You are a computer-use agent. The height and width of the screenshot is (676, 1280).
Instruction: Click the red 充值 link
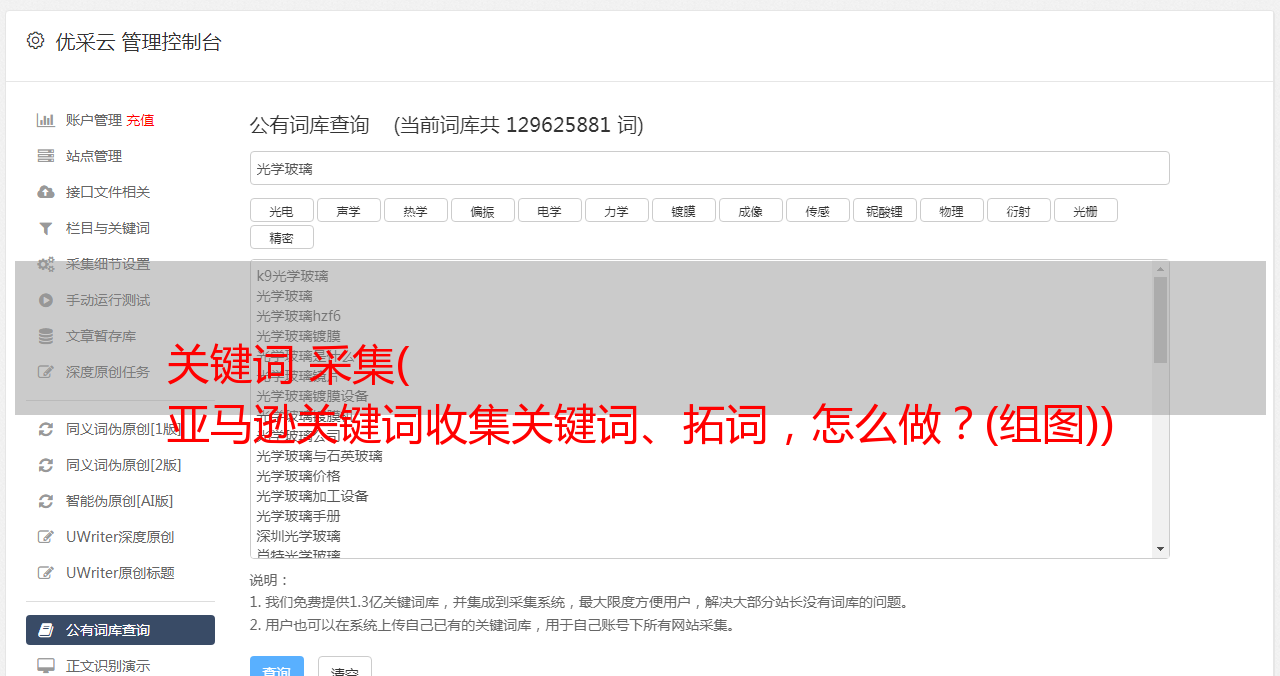[x=140, y=120]
